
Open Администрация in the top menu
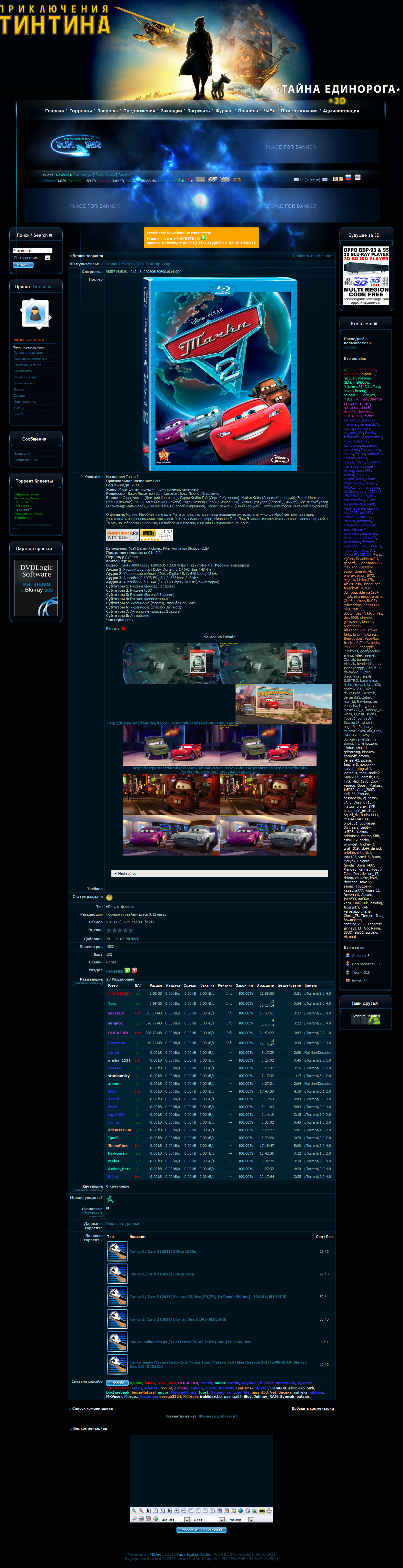point(341,111)
